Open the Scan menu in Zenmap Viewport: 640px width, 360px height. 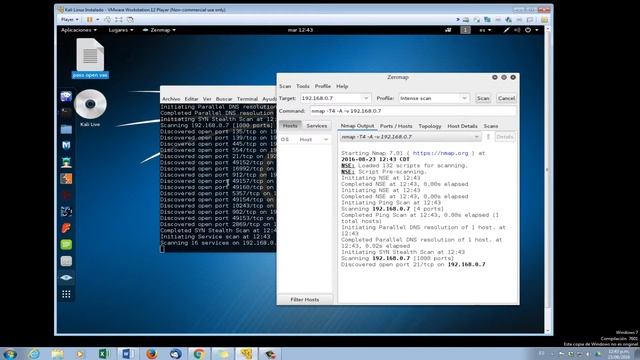point(285,87)
